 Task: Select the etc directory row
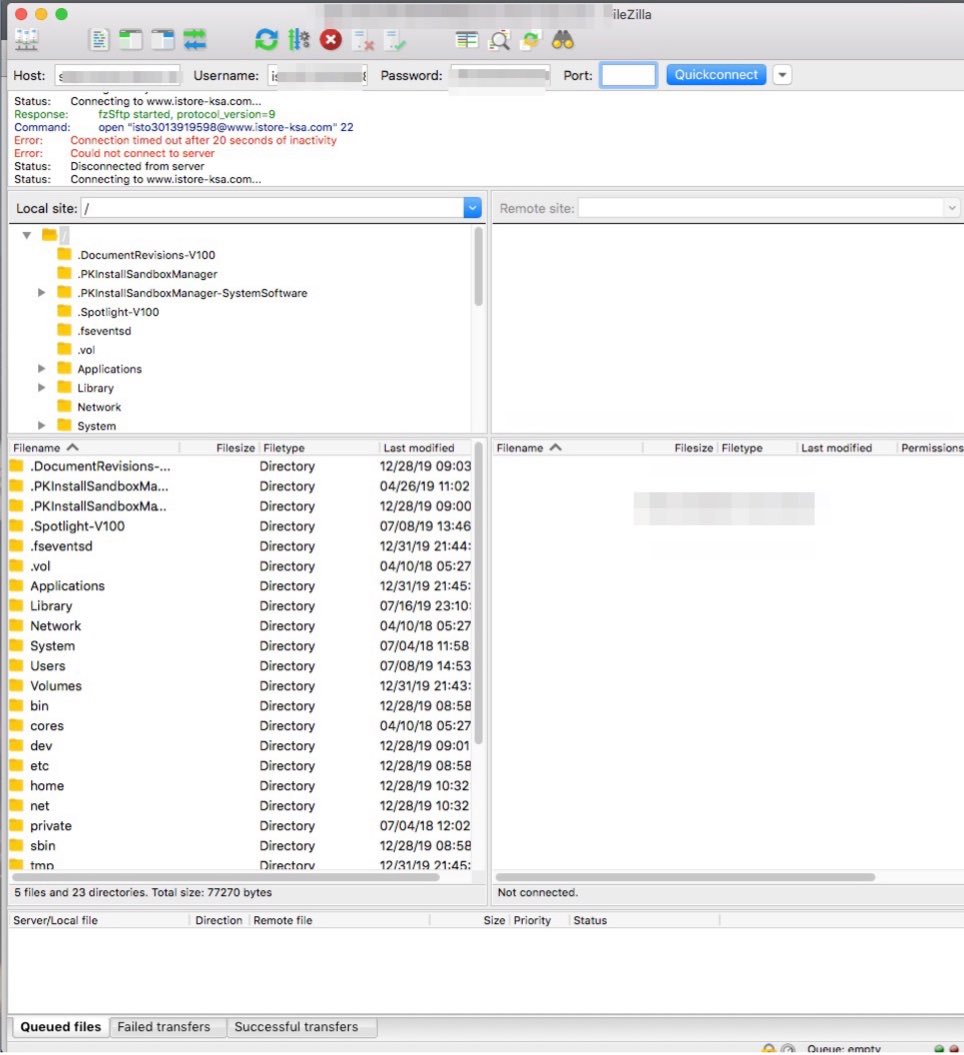point(241,766)
